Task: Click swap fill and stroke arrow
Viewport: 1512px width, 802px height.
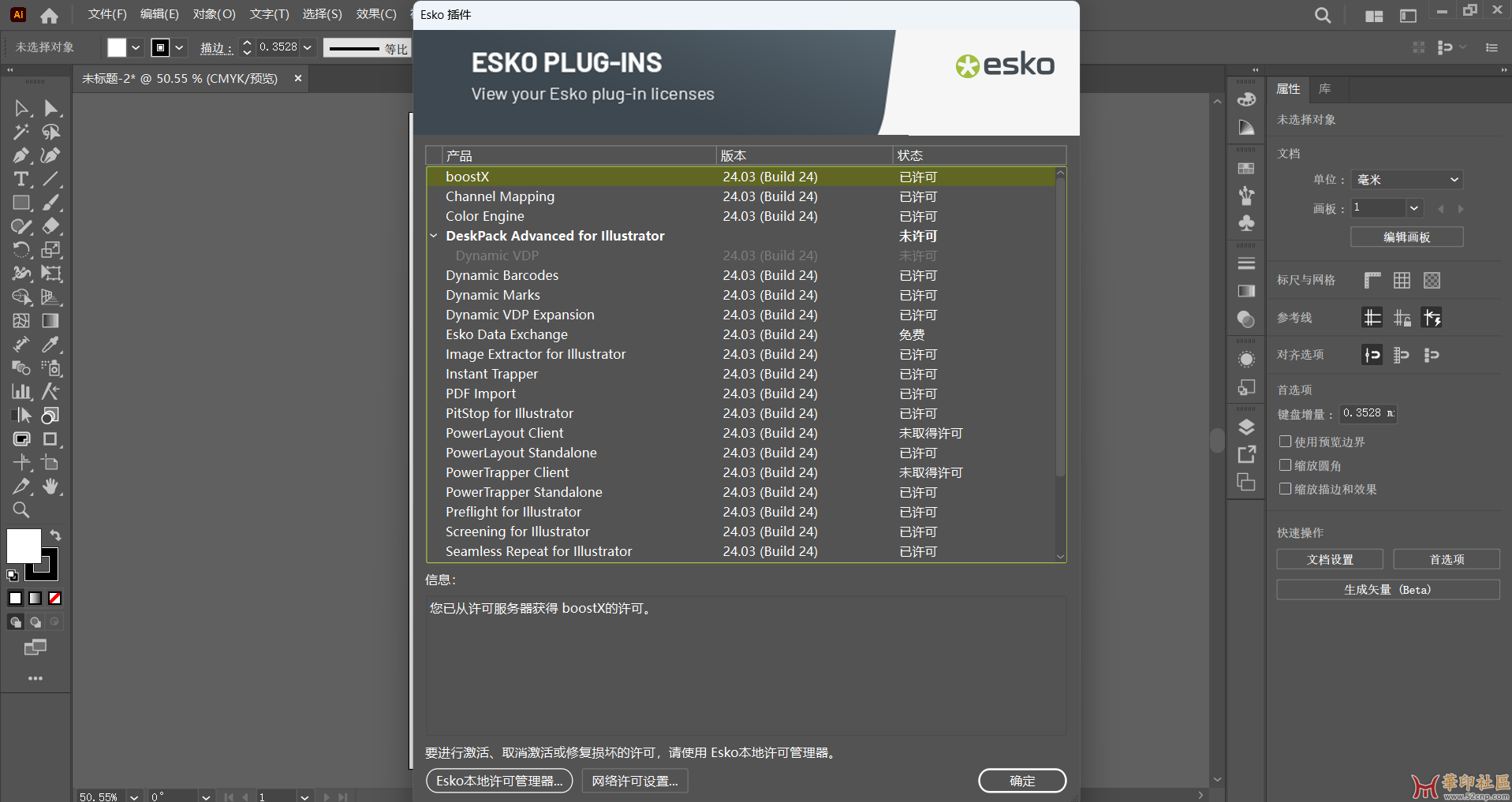Action: 55,535
